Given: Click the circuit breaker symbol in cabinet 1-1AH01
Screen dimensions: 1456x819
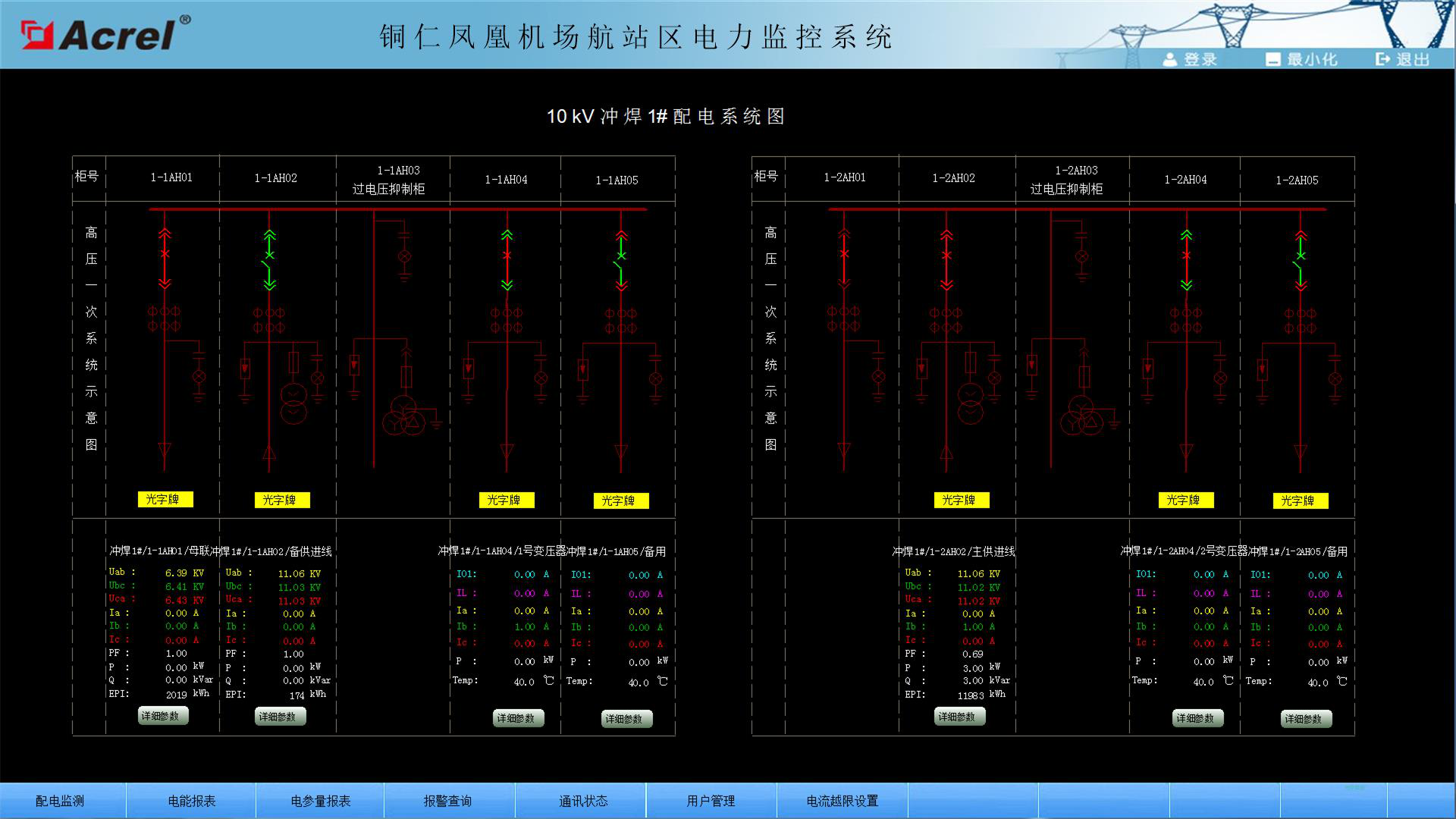Looking at the screenshot, I should tap(165, 255).
